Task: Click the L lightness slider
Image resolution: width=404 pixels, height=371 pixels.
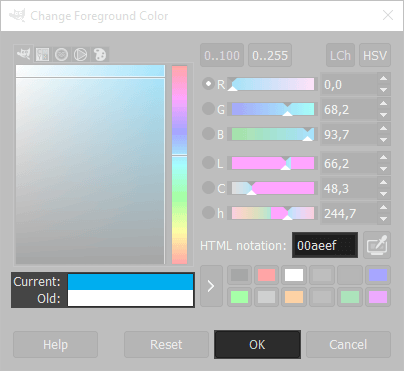Action: pyautogui.click(x=273, y=163)
